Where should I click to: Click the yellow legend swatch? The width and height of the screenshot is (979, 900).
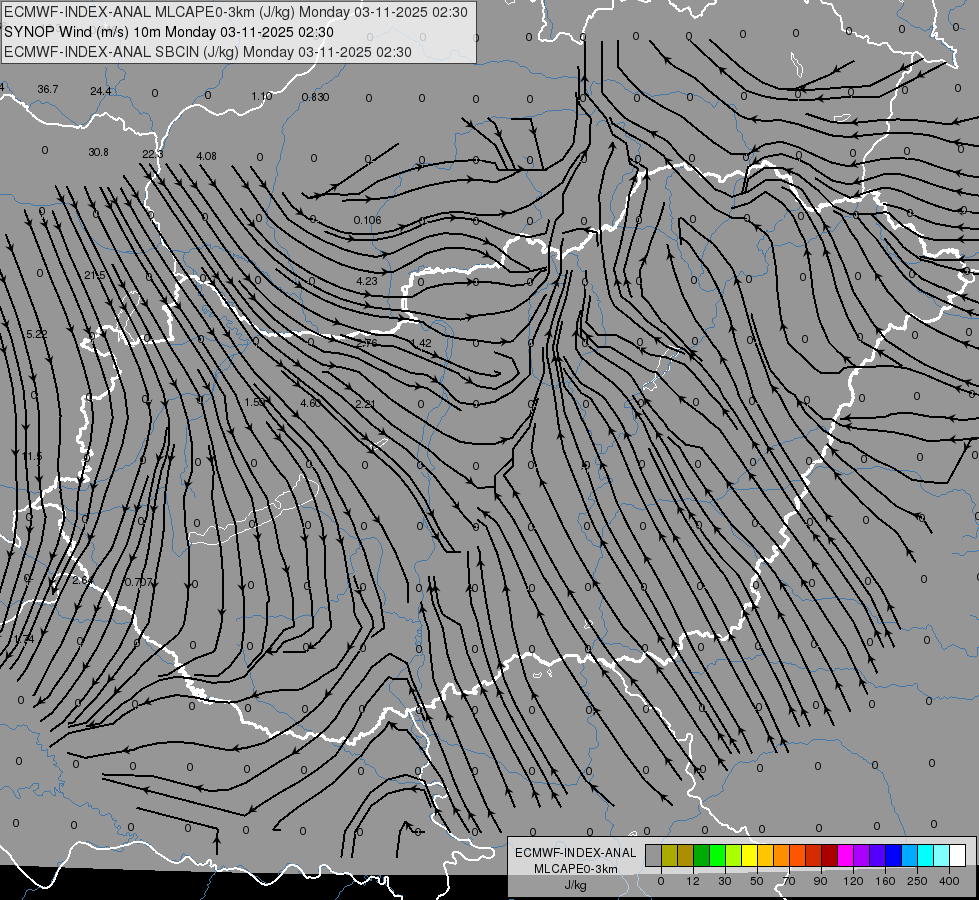(x=749, y=855)
